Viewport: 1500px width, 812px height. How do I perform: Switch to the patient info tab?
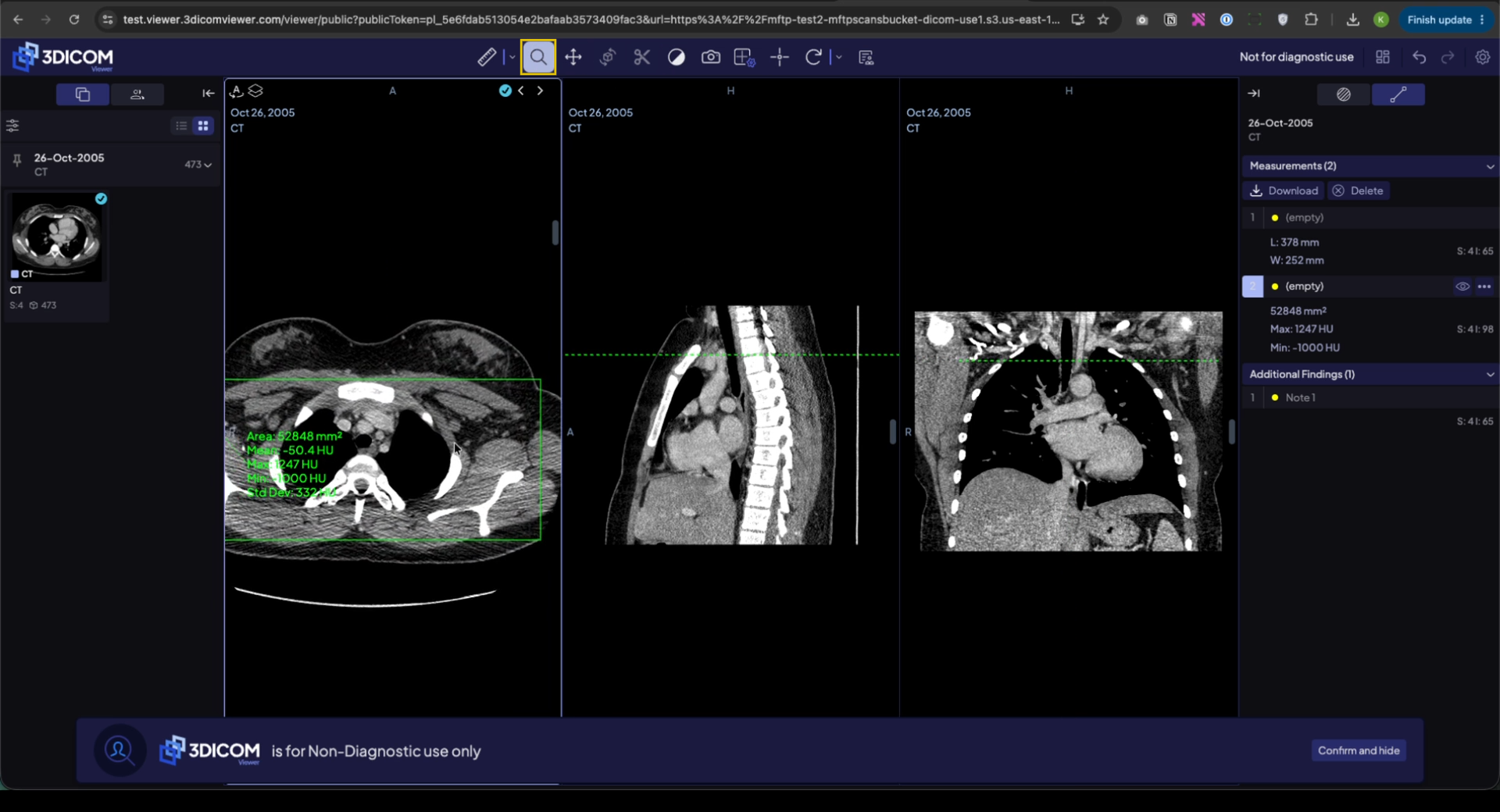(137, 94)
